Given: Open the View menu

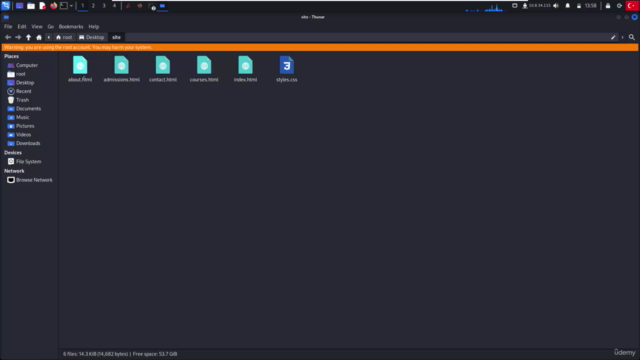Looking at the screenshot, I should (x=37, y=27).
